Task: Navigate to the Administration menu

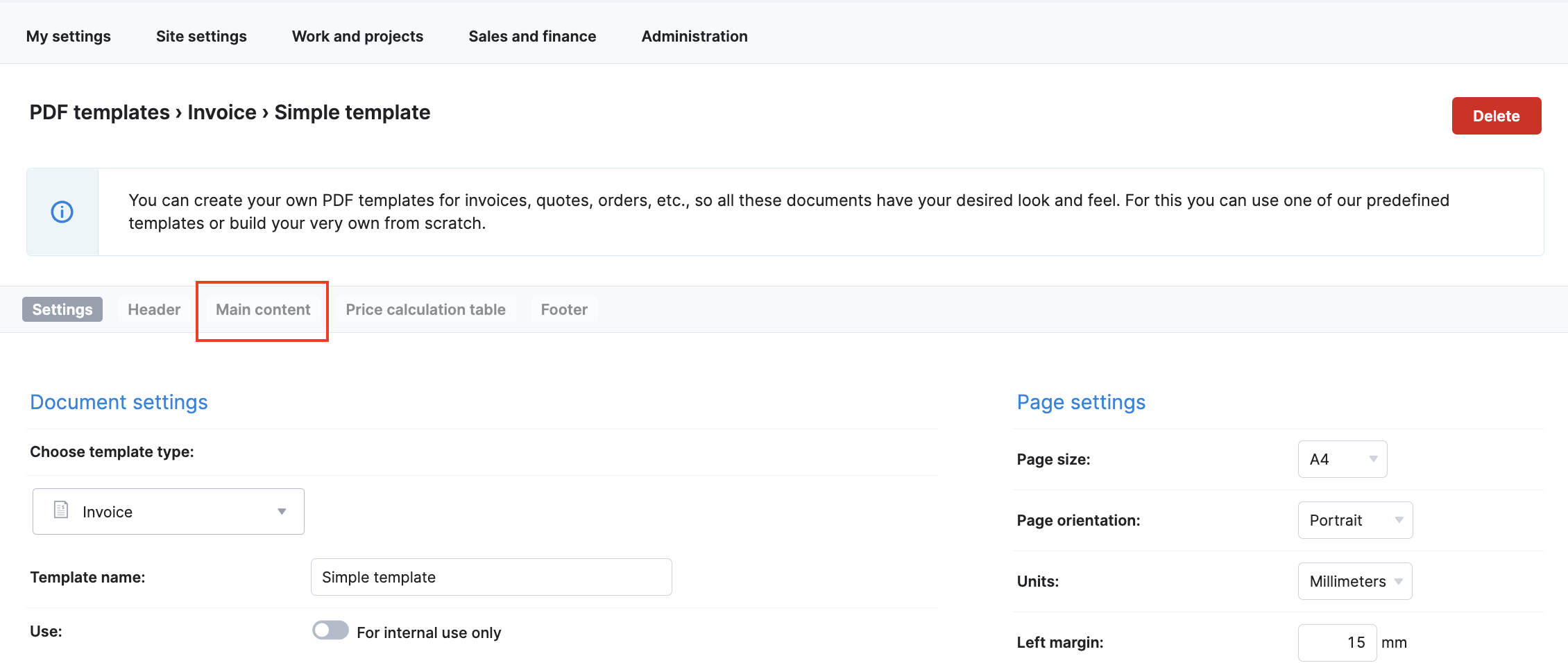Action: (694, 36)
